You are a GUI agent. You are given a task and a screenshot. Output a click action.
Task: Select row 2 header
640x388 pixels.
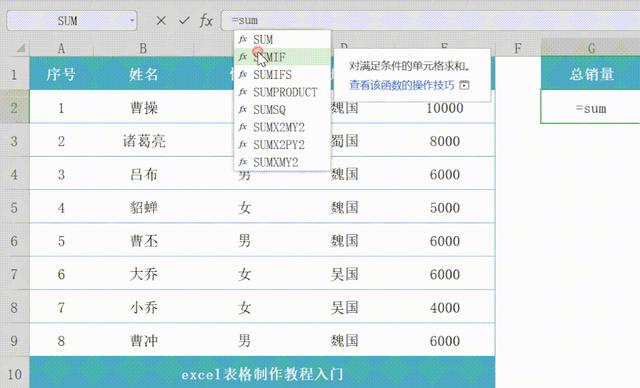click(14, 107)
